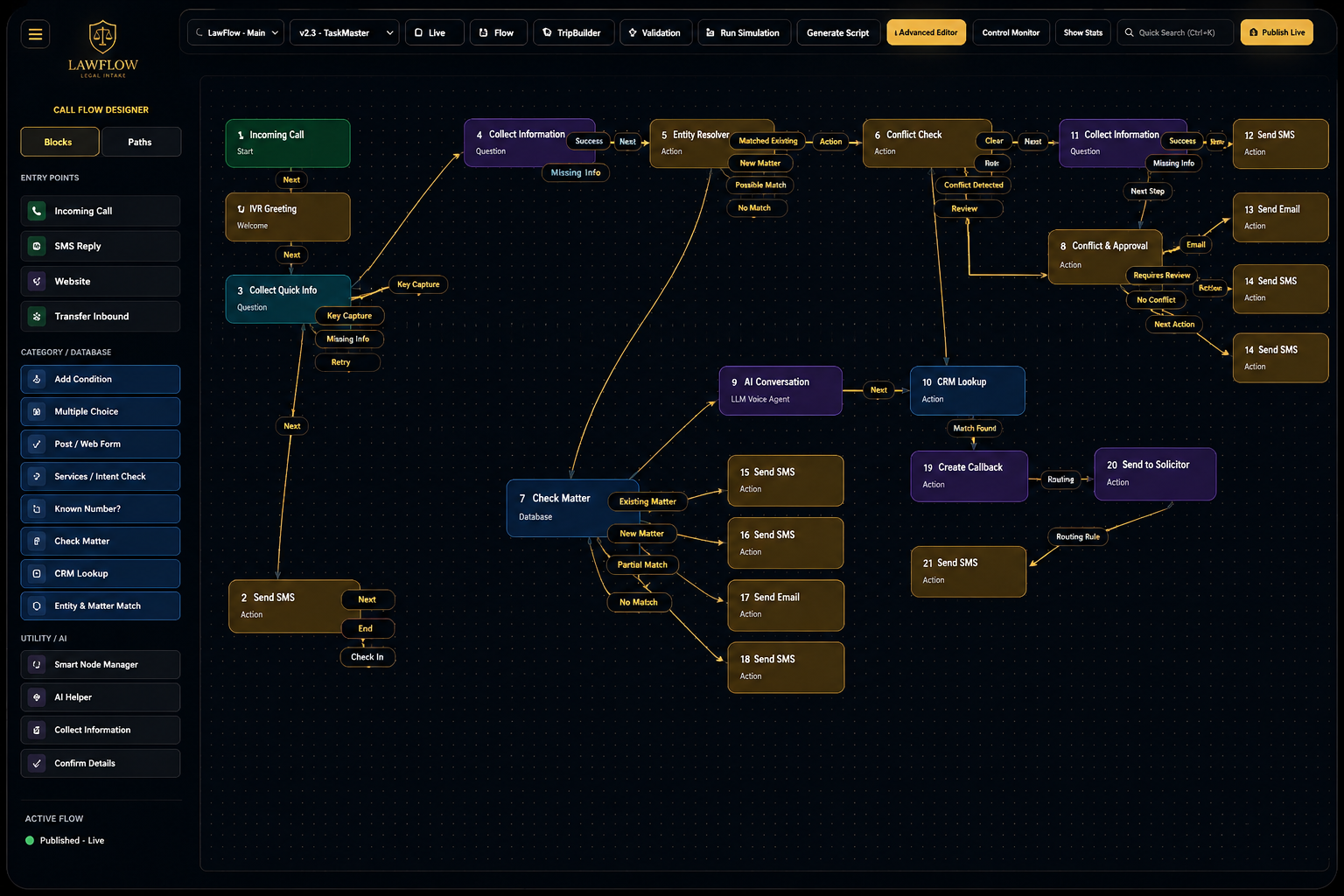
Task: Click the Website entry point icon
Action: [x=37, y=281]
